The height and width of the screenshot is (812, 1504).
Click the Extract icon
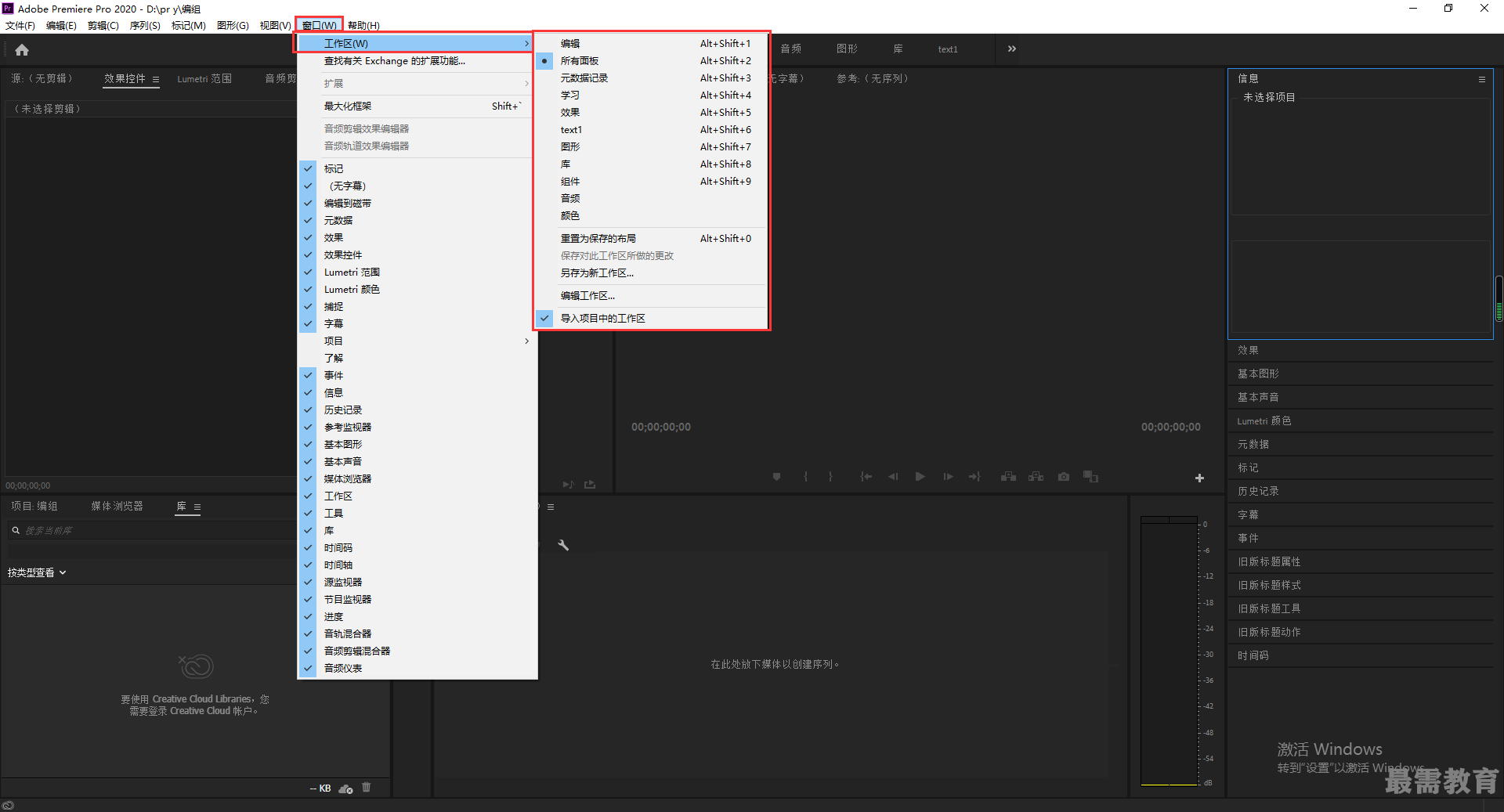[x=1036, y=476]
